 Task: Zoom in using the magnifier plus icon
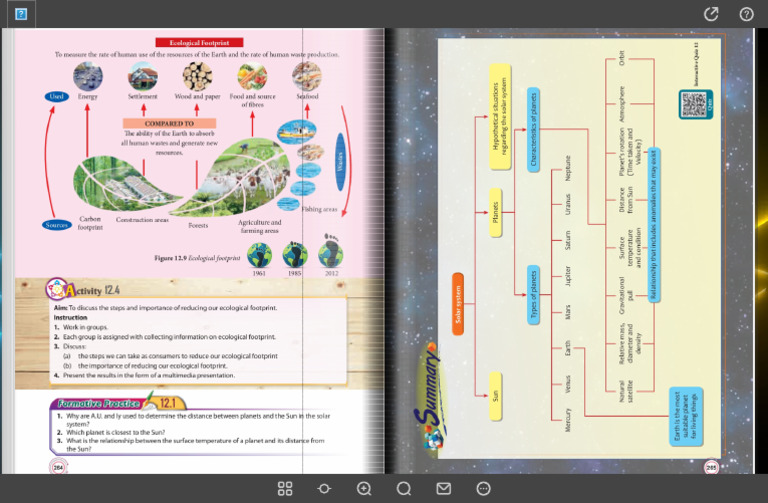tap(364, 488)
